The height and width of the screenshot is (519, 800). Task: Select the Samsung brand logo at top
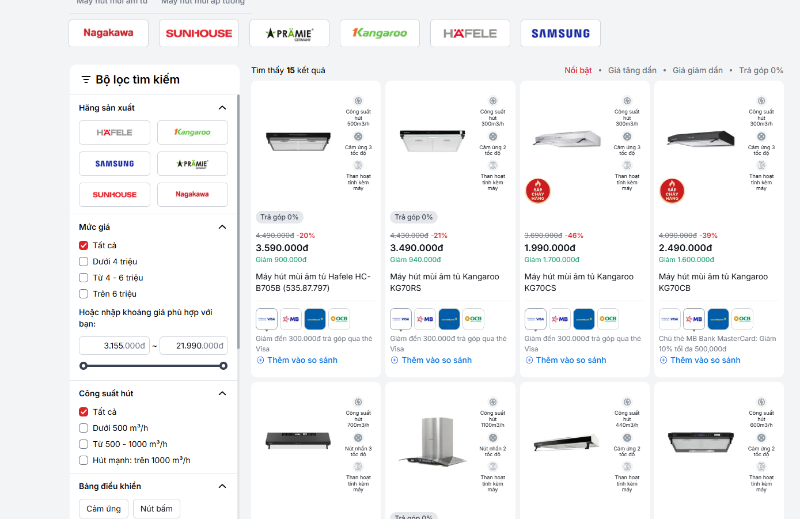(560, 33)
